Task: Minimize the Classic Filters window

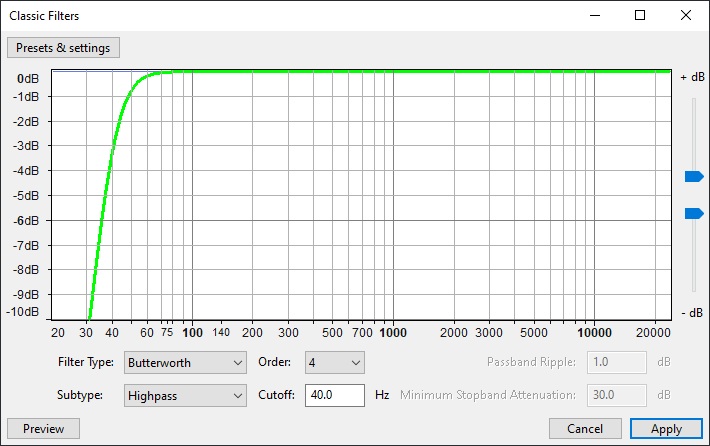Action: tap(595, 15)
